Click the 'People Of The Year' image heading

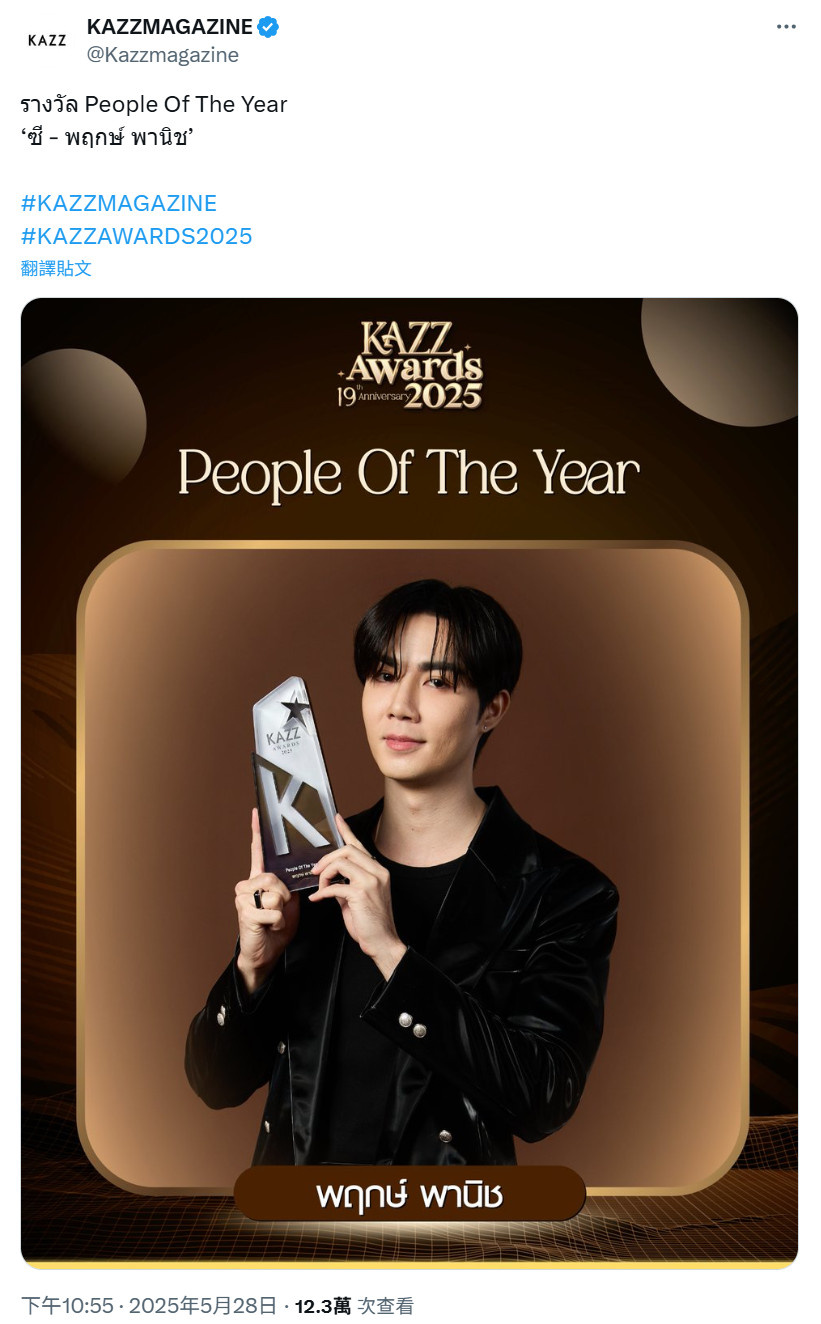(408, 472)
